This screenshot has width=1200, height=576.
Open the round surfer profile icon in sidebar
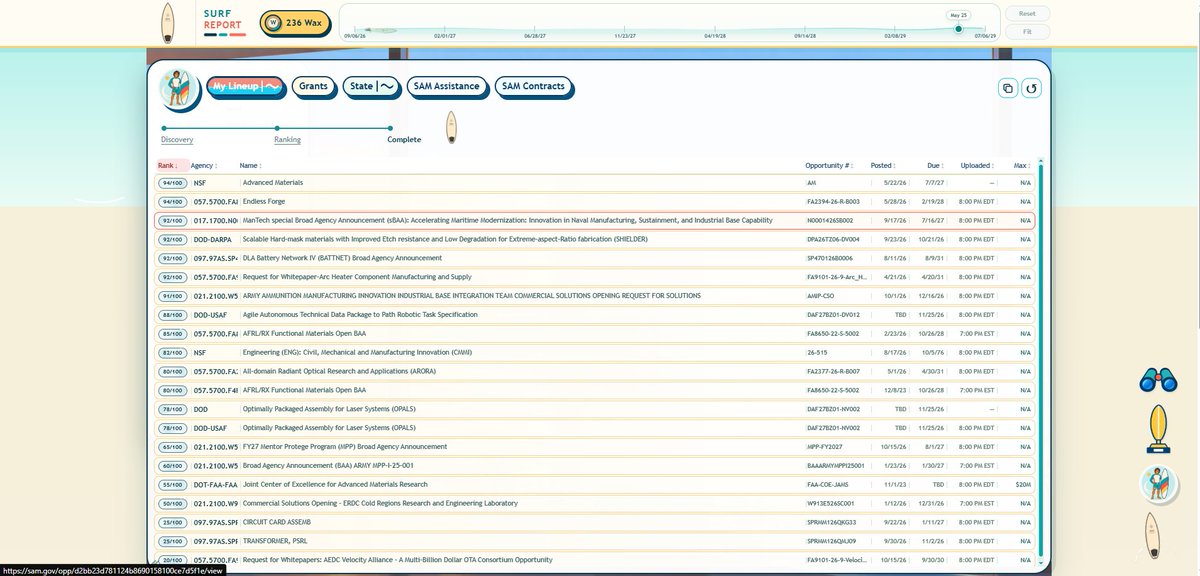[x=1159, y=484]
